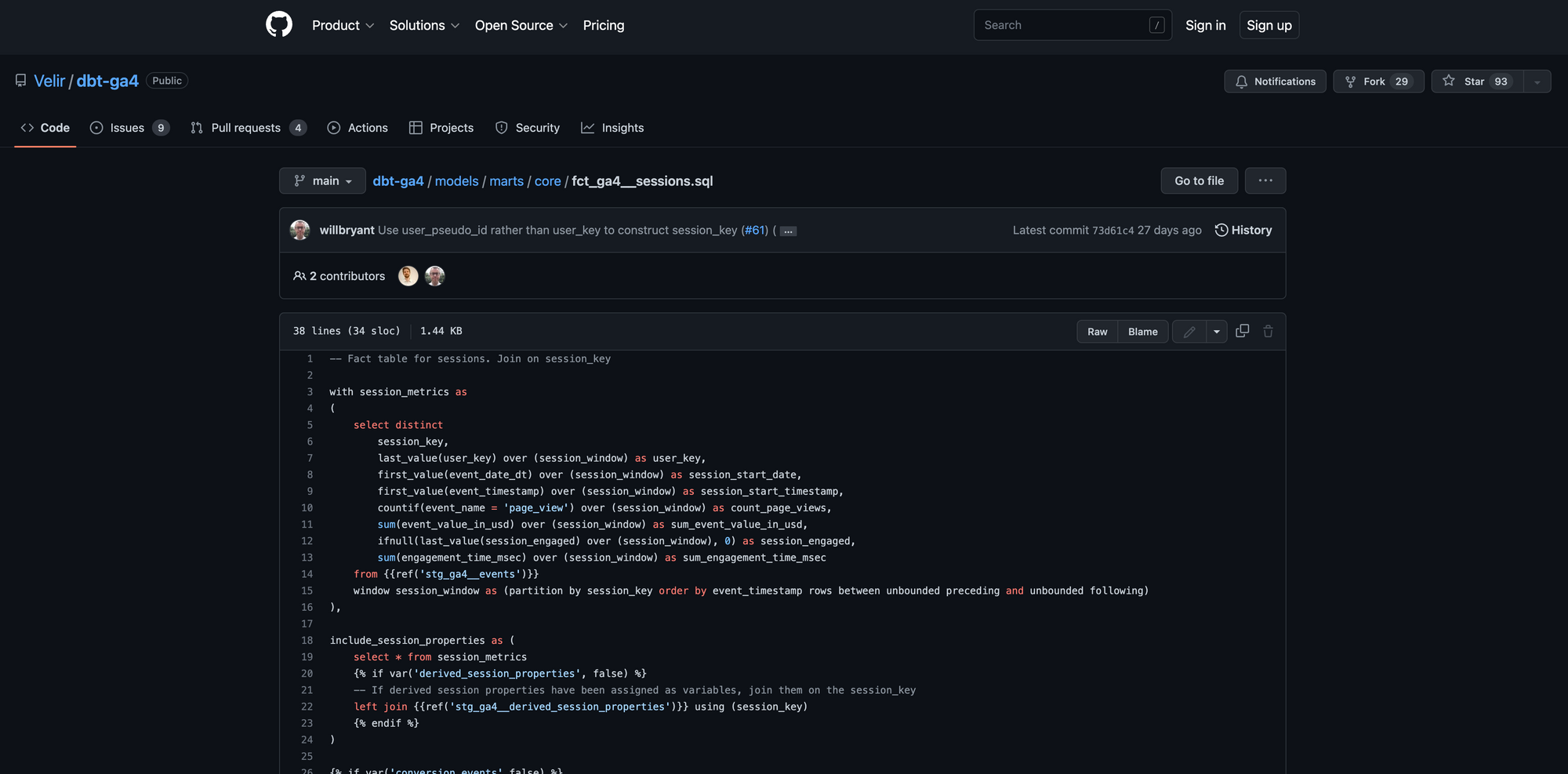Open commit hash 73d61c4

tap(1113, 231)
